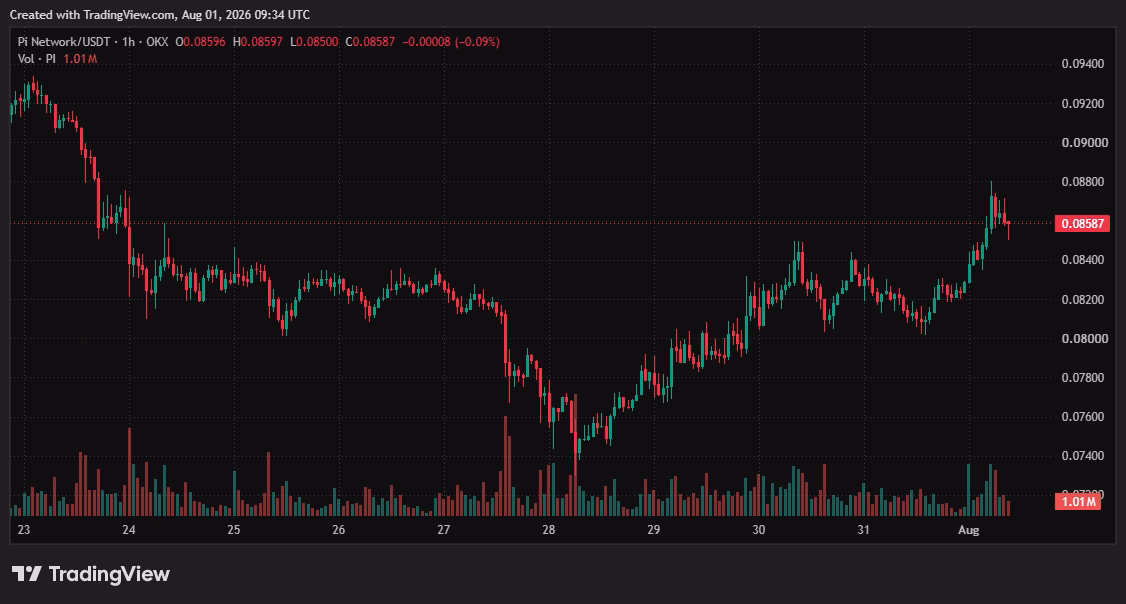Click the red 1.01 M volume tag

1078,501
